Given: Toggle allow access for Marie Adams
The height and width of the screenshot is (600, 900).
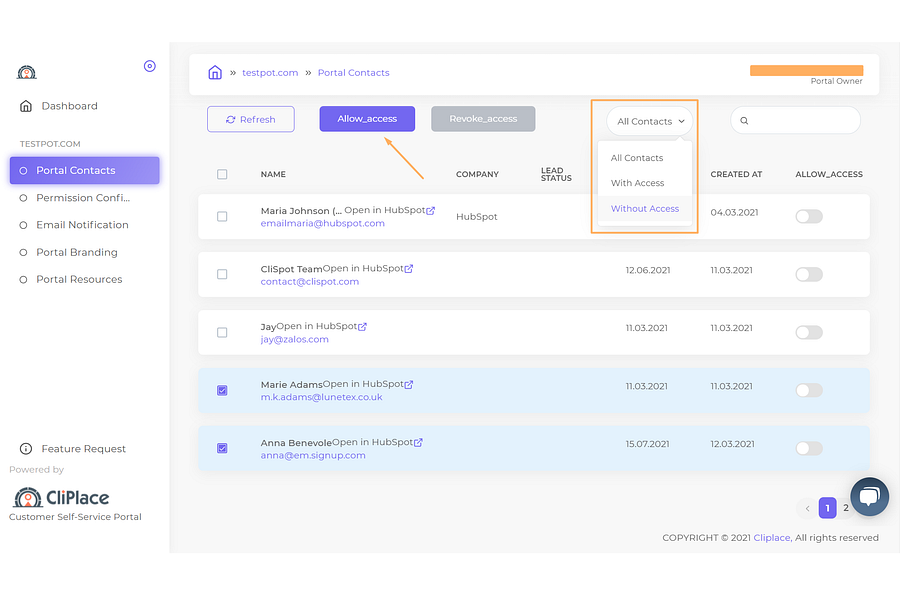Looking at the screenshot, I should click(x=809, y=390).
